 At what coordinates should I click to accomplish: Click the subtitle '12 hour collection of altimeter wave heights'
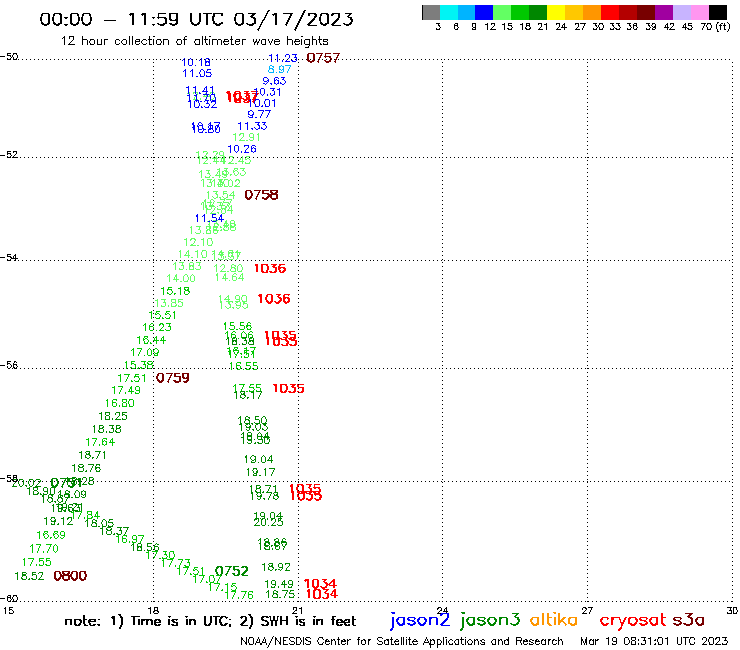click(194, 41)
